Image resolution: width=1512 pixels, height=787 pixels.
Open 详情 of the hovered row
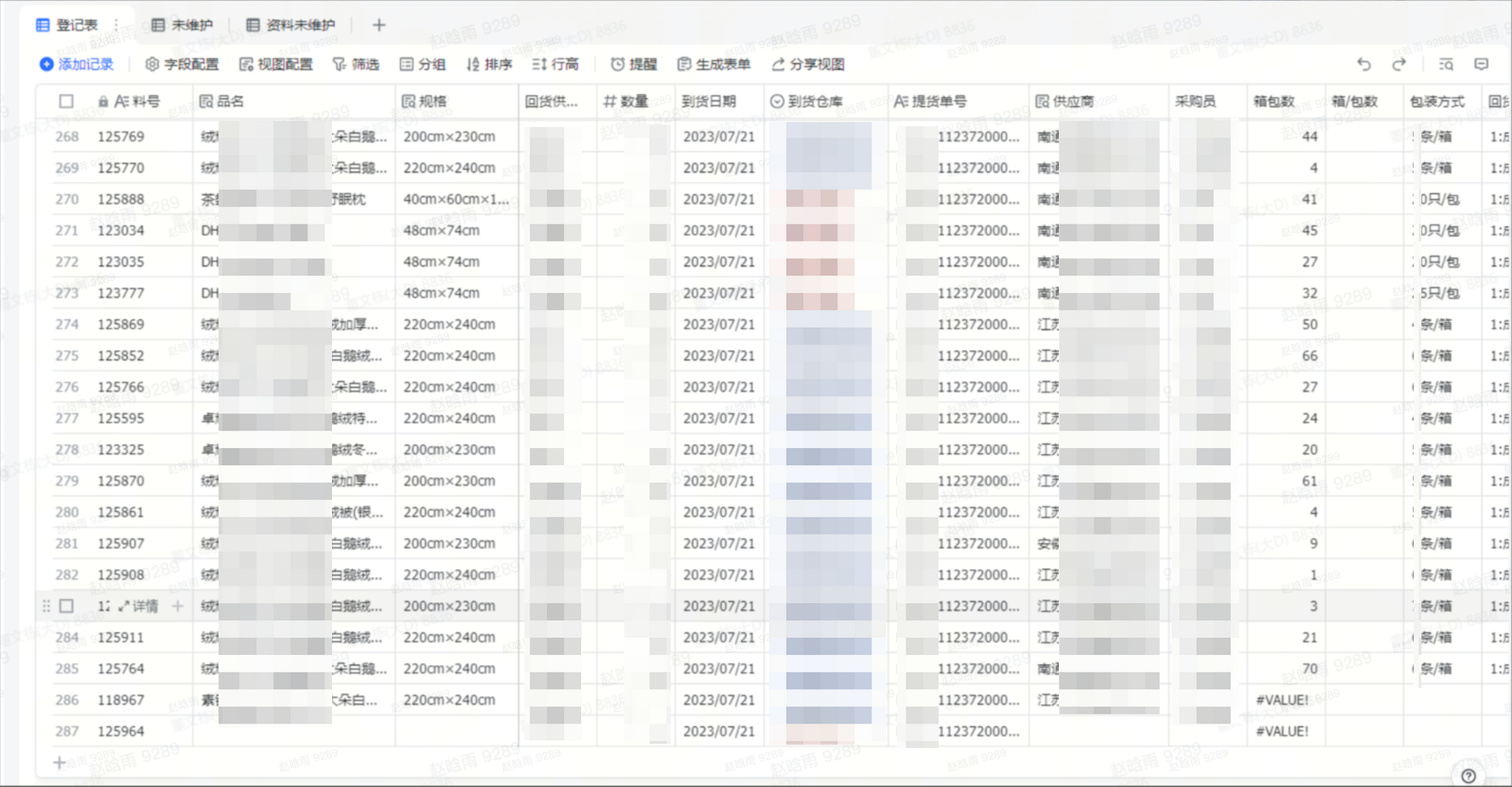(138, 607)
